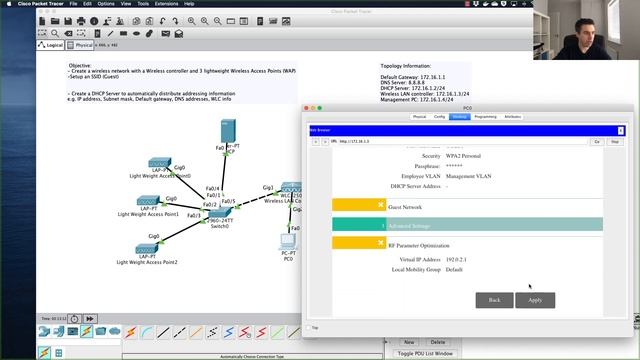Pick the Copper Straight-Through cable
This screenshot has height=360, width=640.
pyautogui.click(x=163, y=333)
